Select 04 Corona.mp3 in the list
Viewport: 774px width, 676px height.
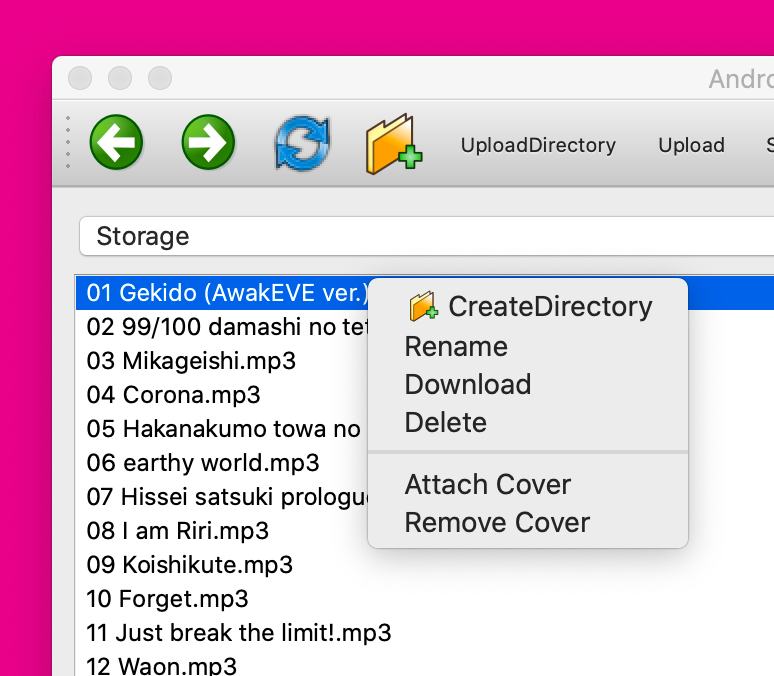coord(173,395)
